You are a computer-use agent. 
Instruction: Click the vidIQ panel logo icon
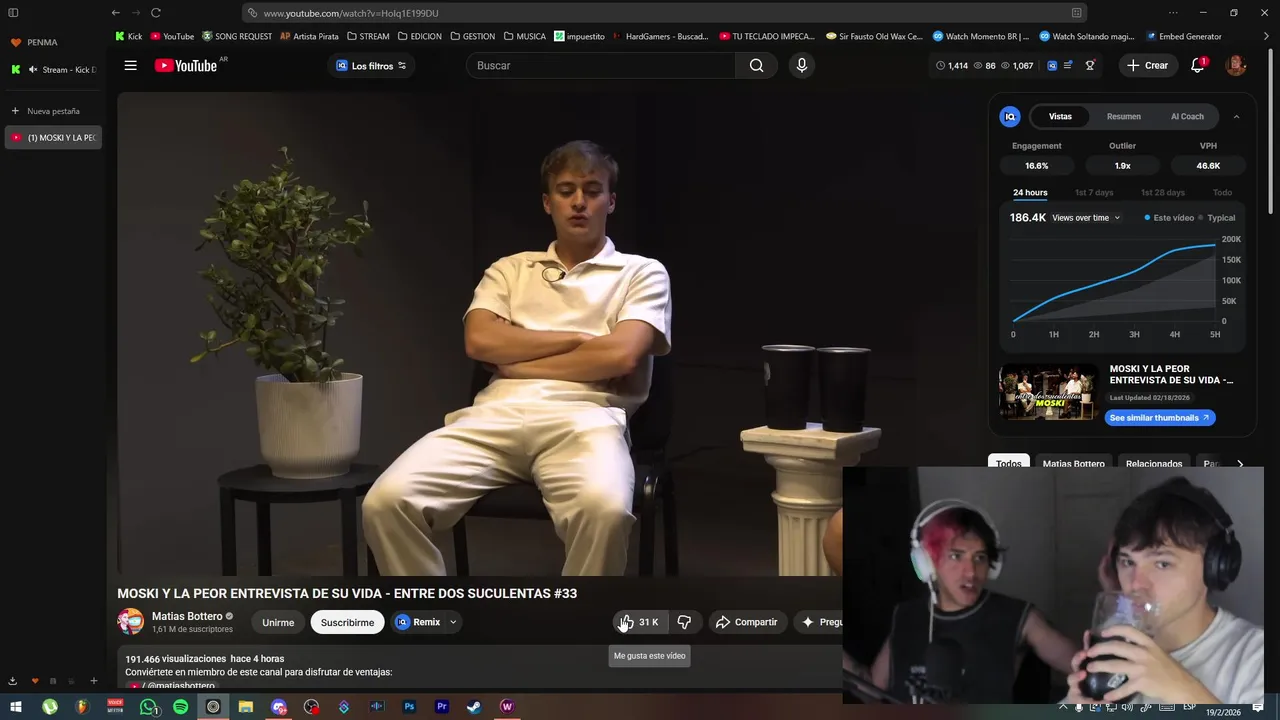point(1010,117)
